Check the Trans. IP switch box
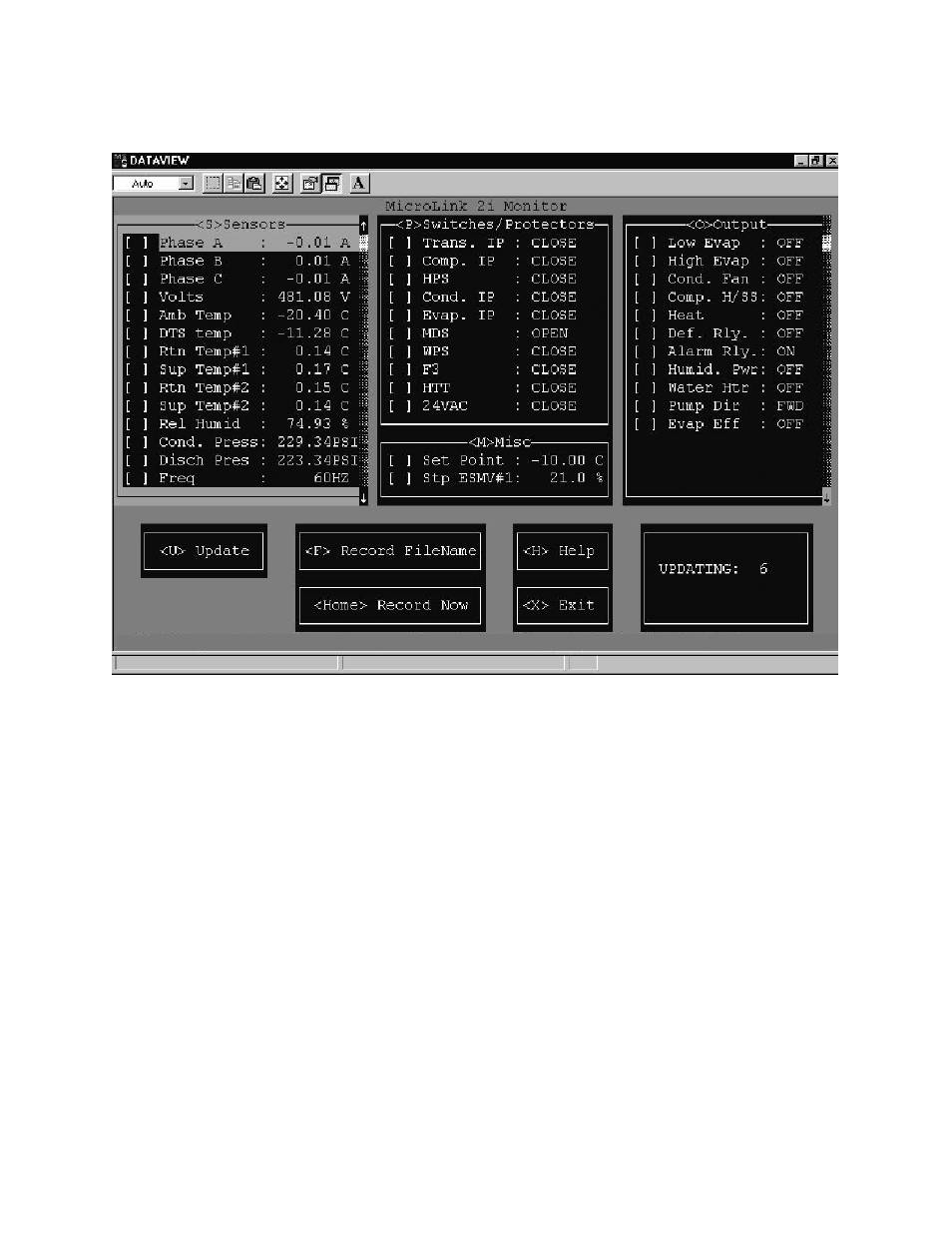The height and width of the screenshot is (1233, 952). tap(400, 243)
